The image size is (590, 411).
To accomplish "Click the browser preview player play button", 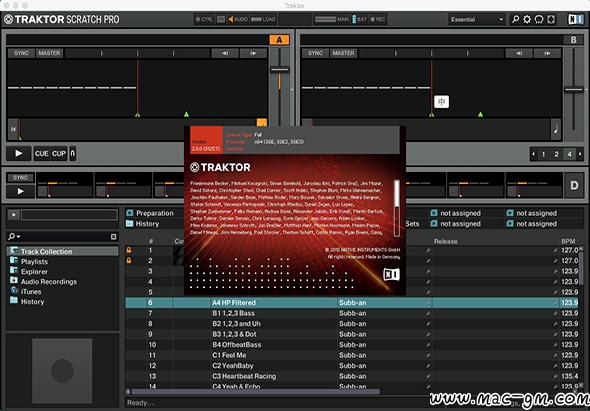I will [14, 215].
